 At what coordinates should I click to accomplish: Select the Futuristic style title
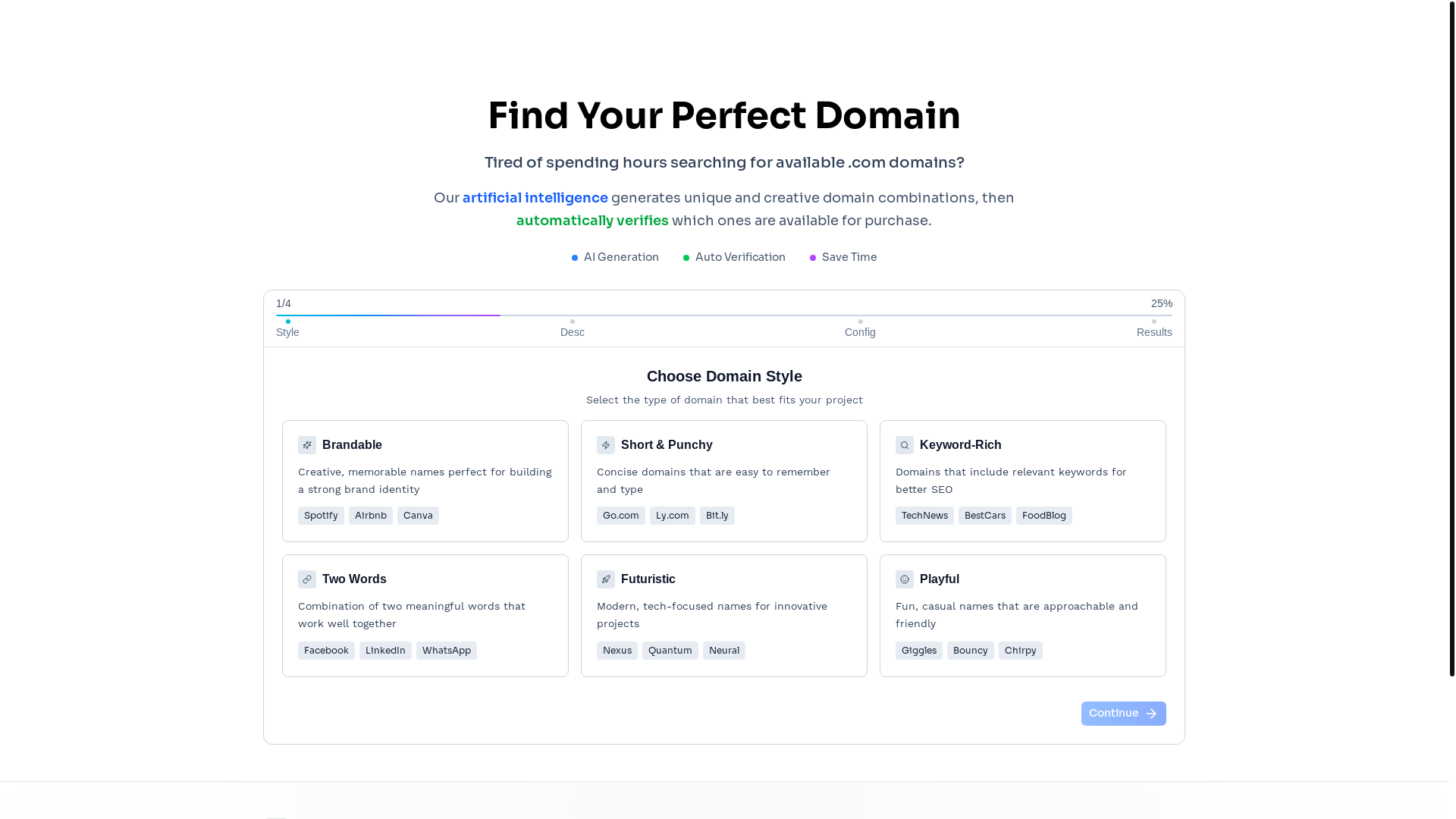tap(648, 579)
